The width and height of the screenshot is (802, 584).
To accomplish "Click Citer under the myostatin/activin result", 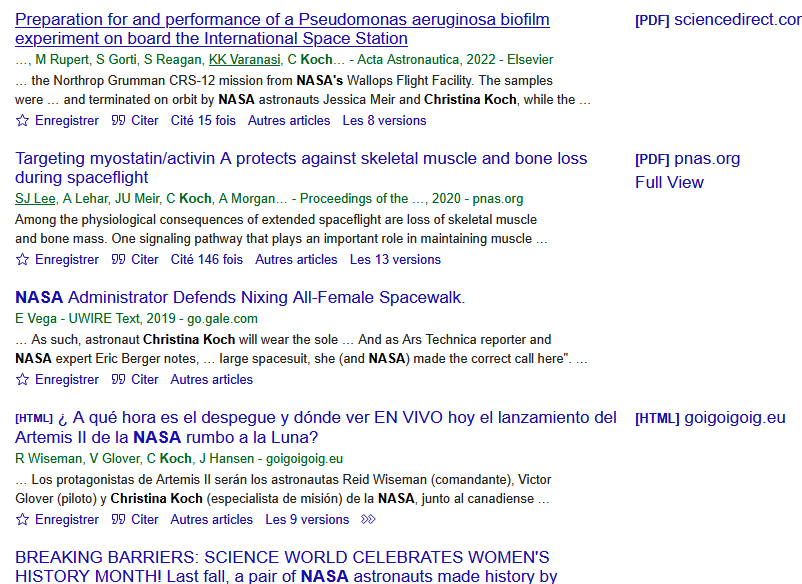I will pos(145,260).
